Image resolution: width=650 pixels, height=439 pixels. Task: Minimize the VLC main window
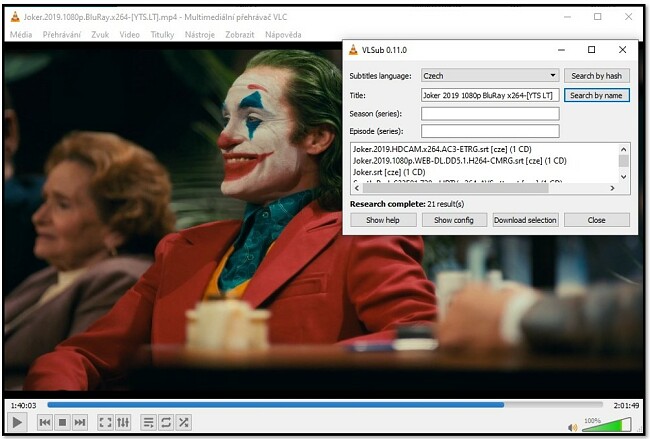click(568, 17)
